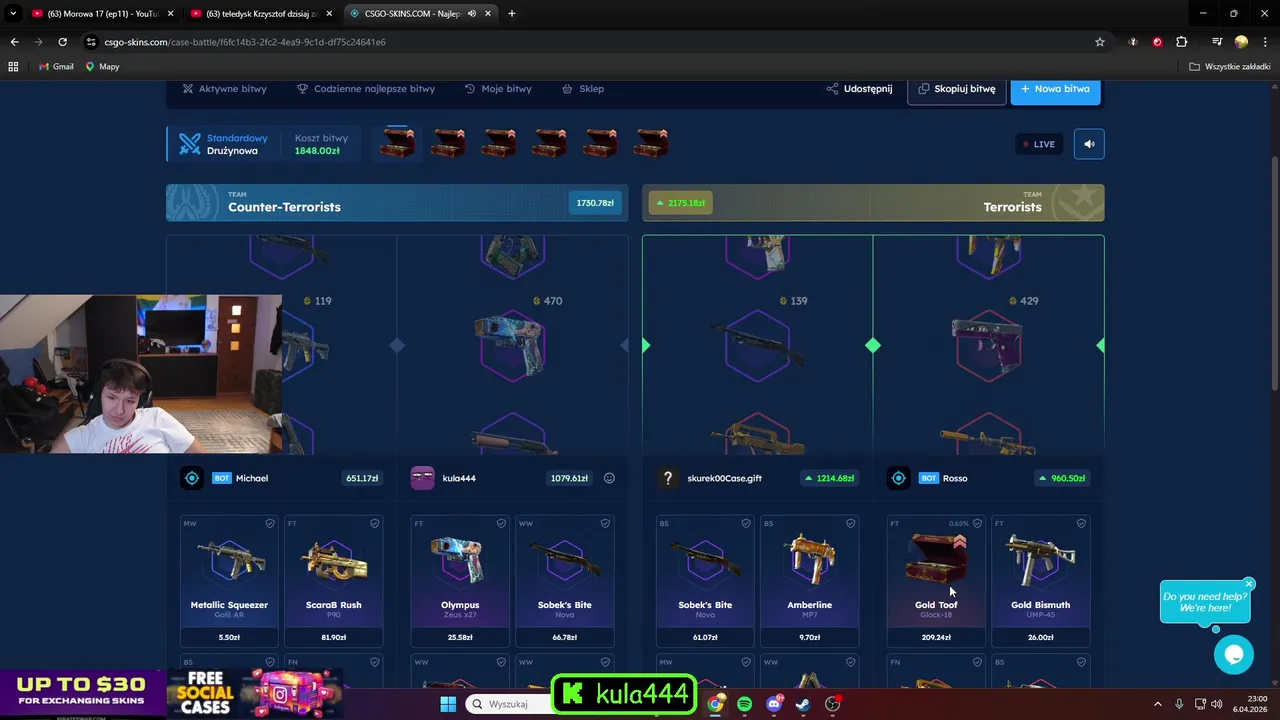
Task: Click the address bar URL
Action: point(245,42)
